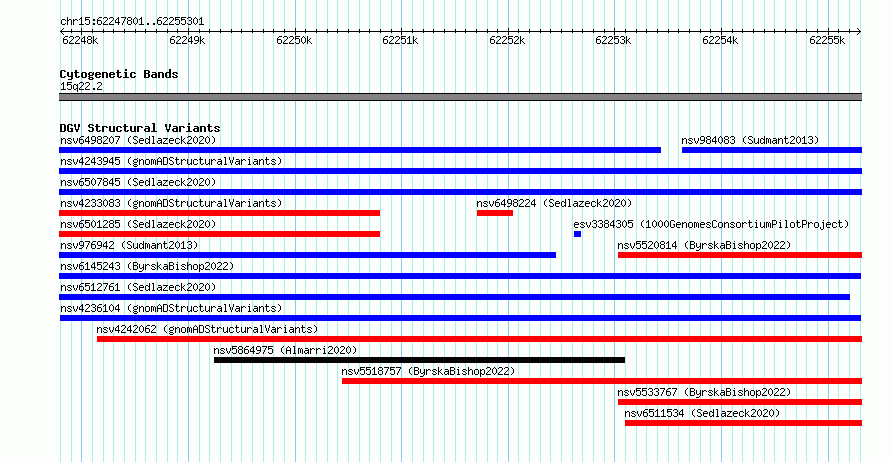The height and width of the screenshot is (462, 890).
Task: Select the red nsv4242062 variant bar
Action: (x=480, y=339)
